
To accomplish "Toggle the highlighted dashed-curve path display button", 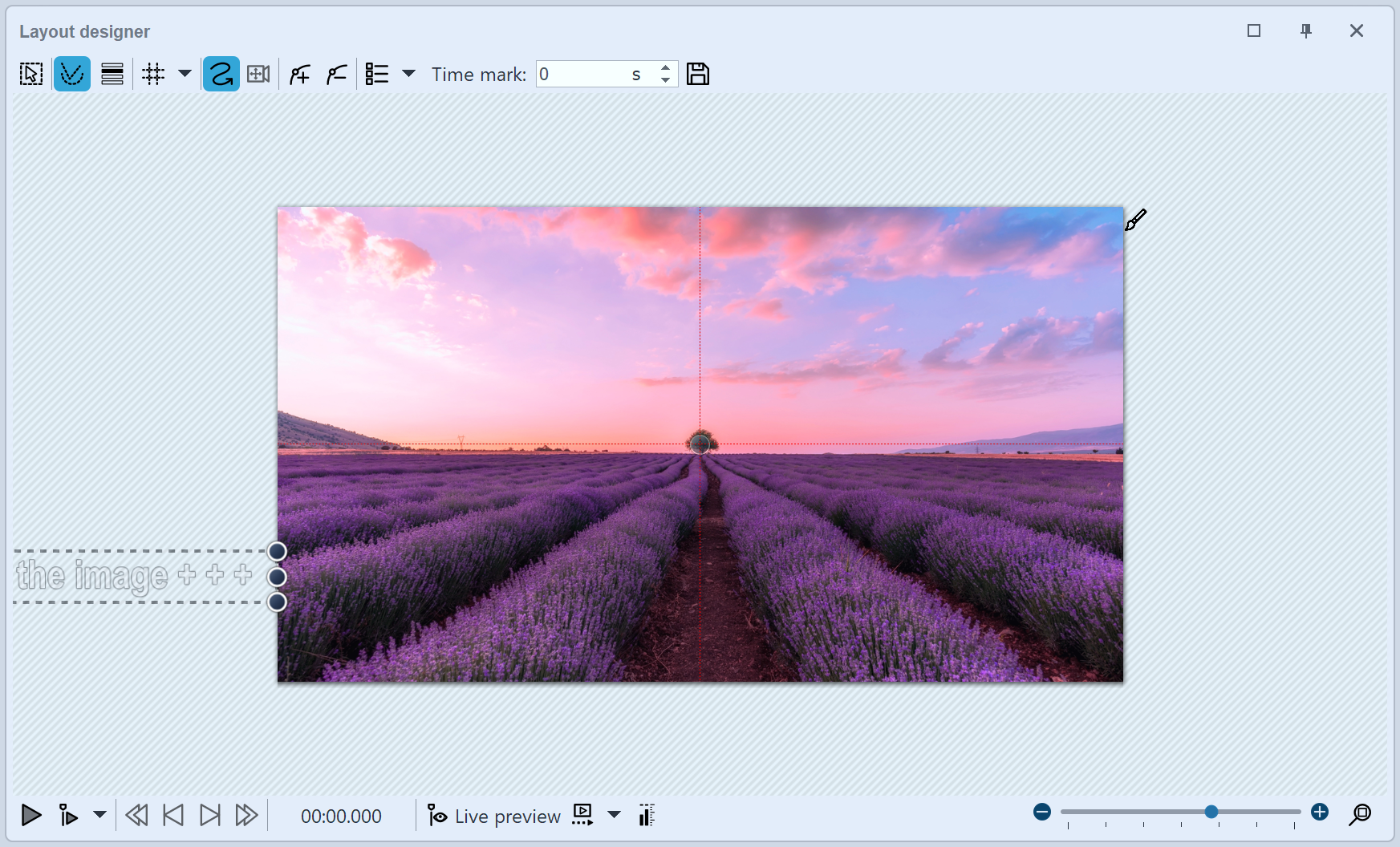I will [72, 75].
